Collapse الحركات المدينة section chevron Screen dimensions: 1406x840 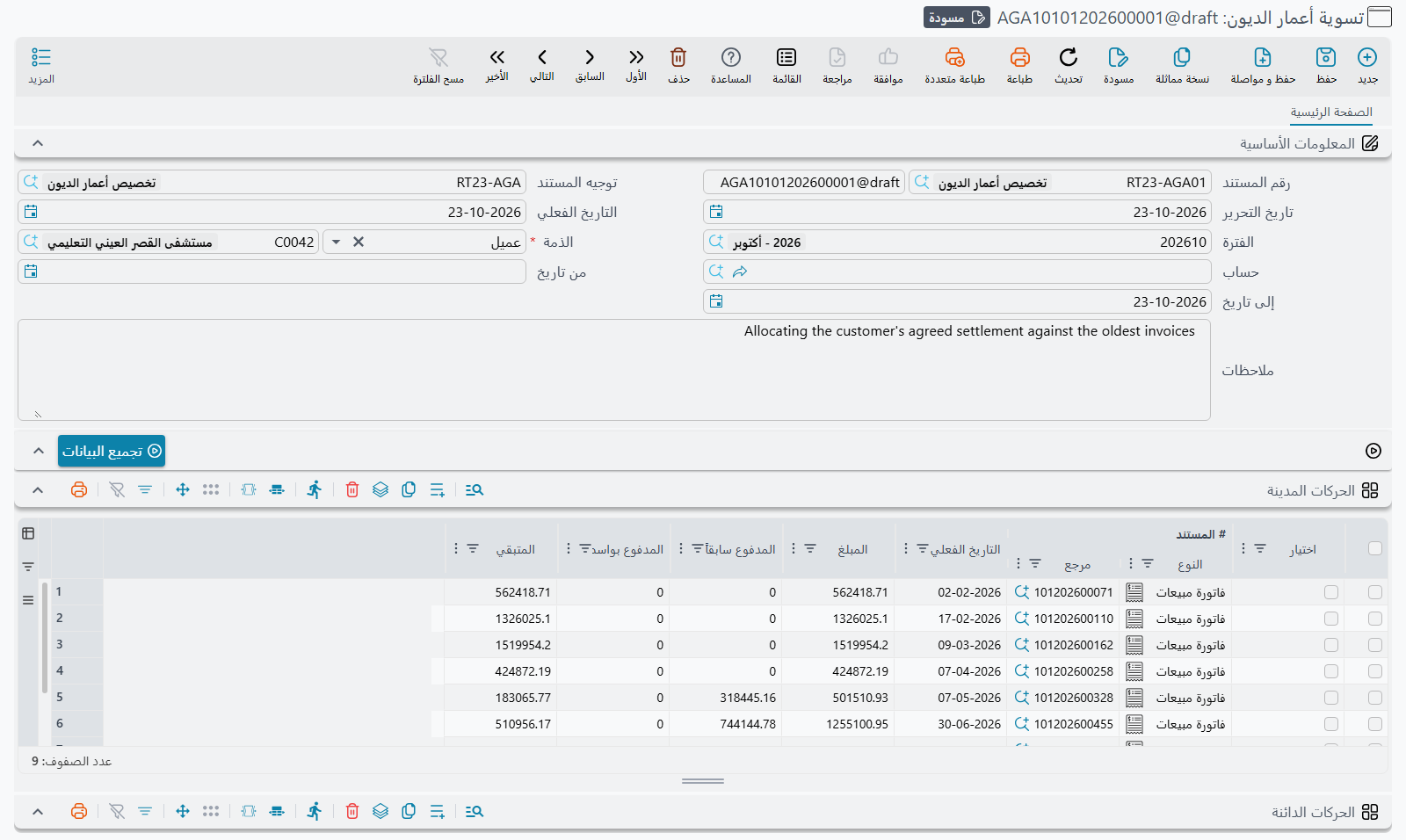[x=38, y=489]
